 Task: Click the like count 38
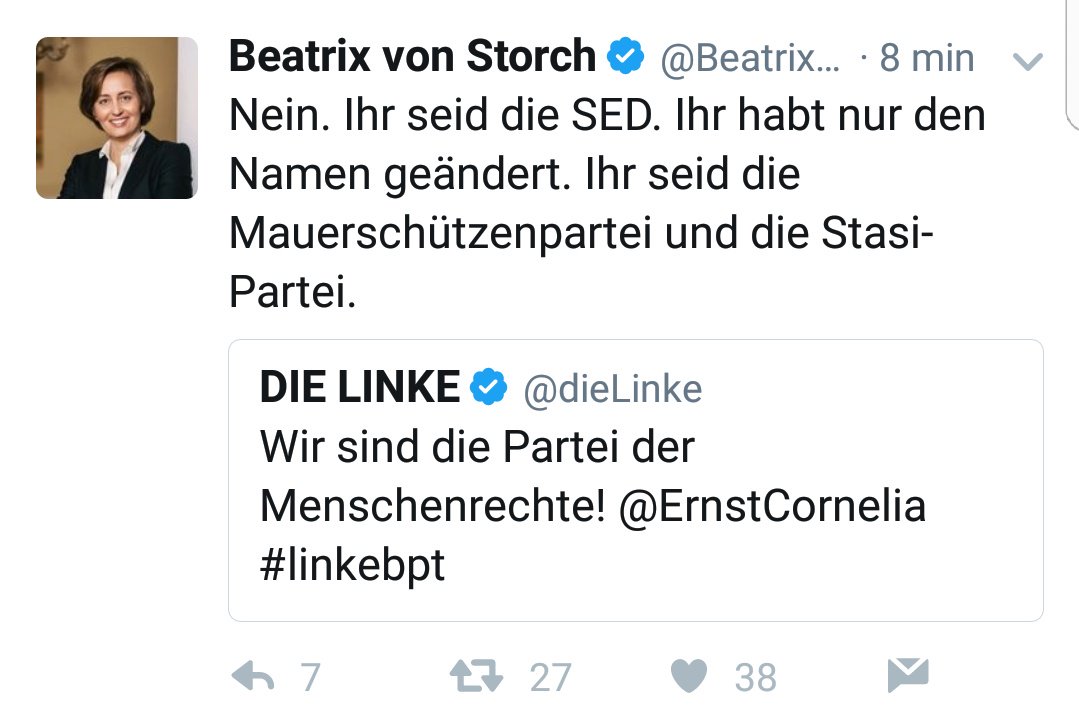[755, 678]
